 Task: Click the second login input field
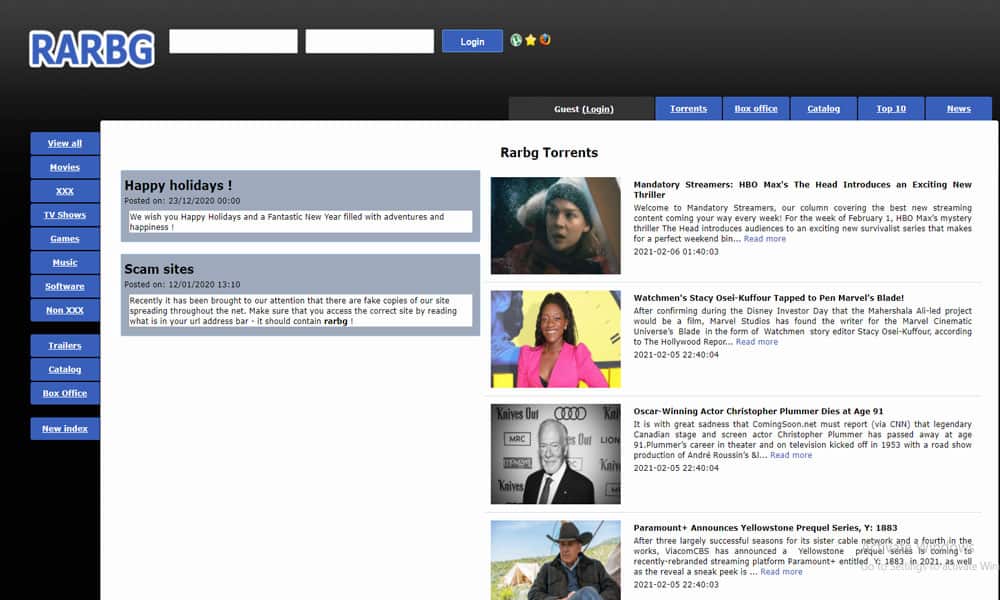[370, 41]
